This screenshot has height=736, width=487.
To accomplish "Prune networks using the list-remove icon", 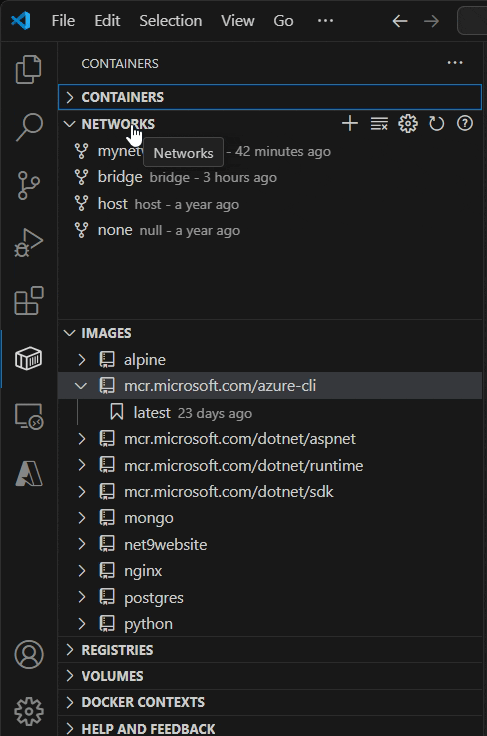I will tap(379, 124).
